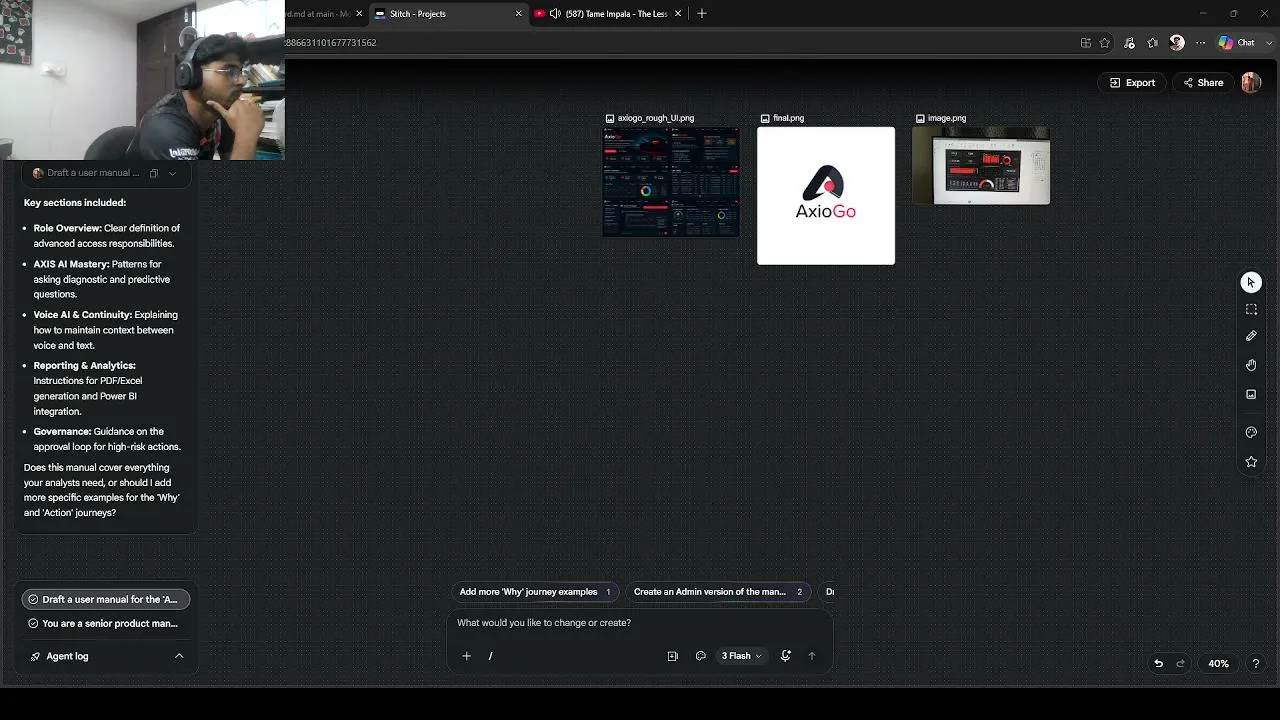Image resolution: width=1280 pixels, height=720 pixels.
Task: Select the image.png thumbnail
Action: [x=981, y=166]
